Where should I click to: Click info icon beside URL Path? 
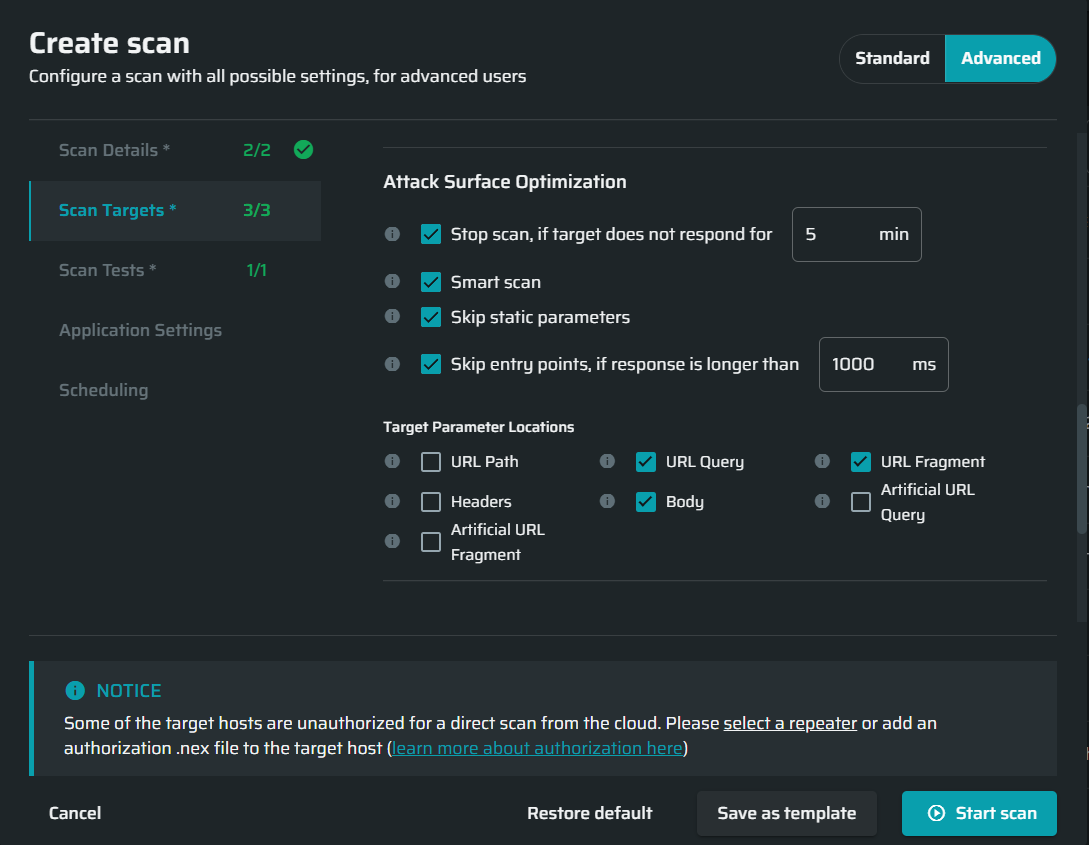pos(392,461)
